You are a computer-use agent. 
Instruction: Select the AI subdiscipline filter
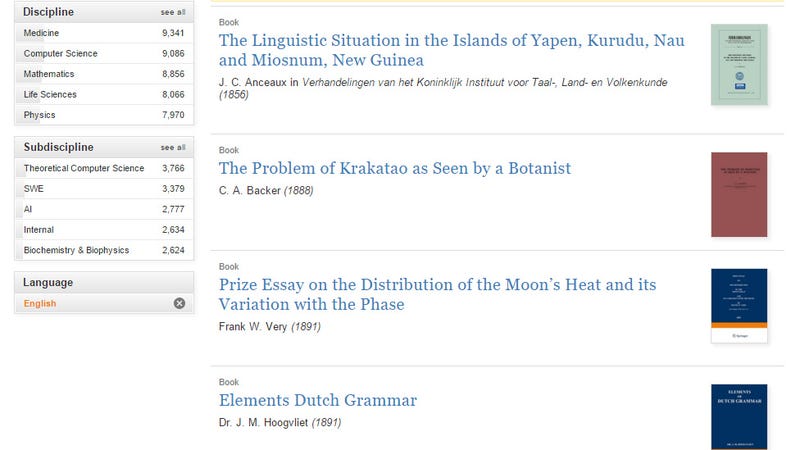[x=104, y=209]
